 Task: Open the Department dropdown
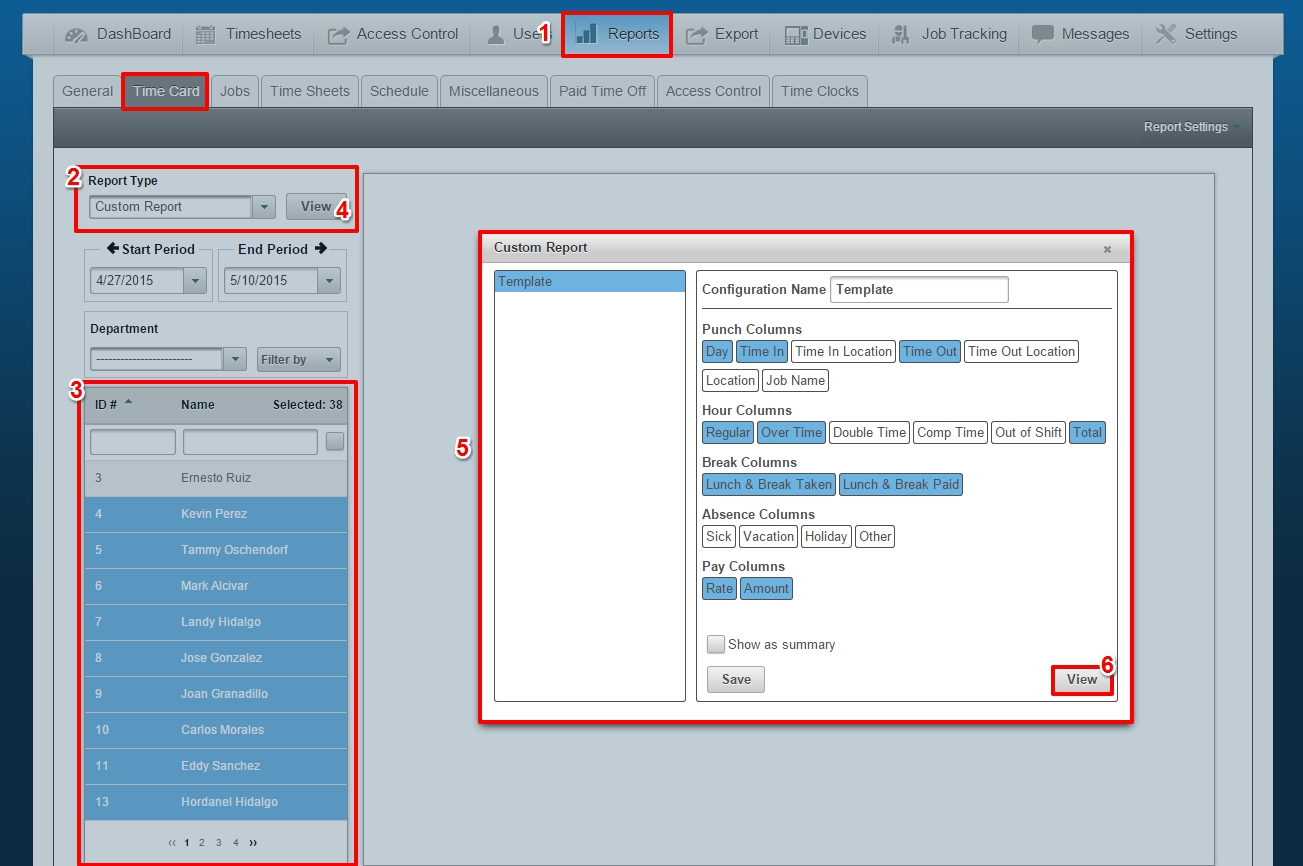pos(234,359)
